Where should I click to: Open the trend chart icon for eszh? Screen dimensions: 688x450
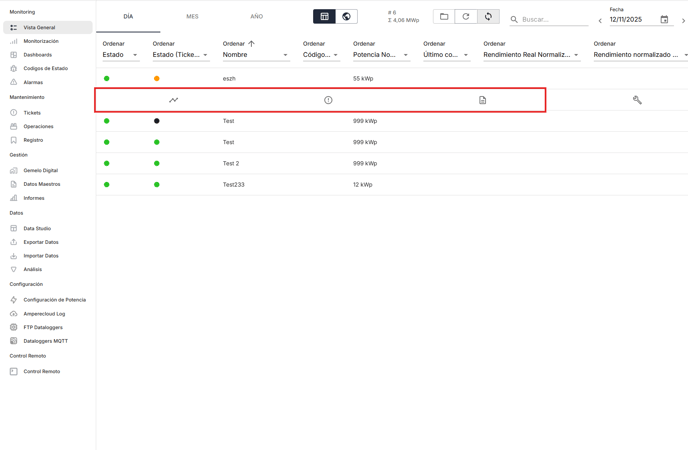173,100
